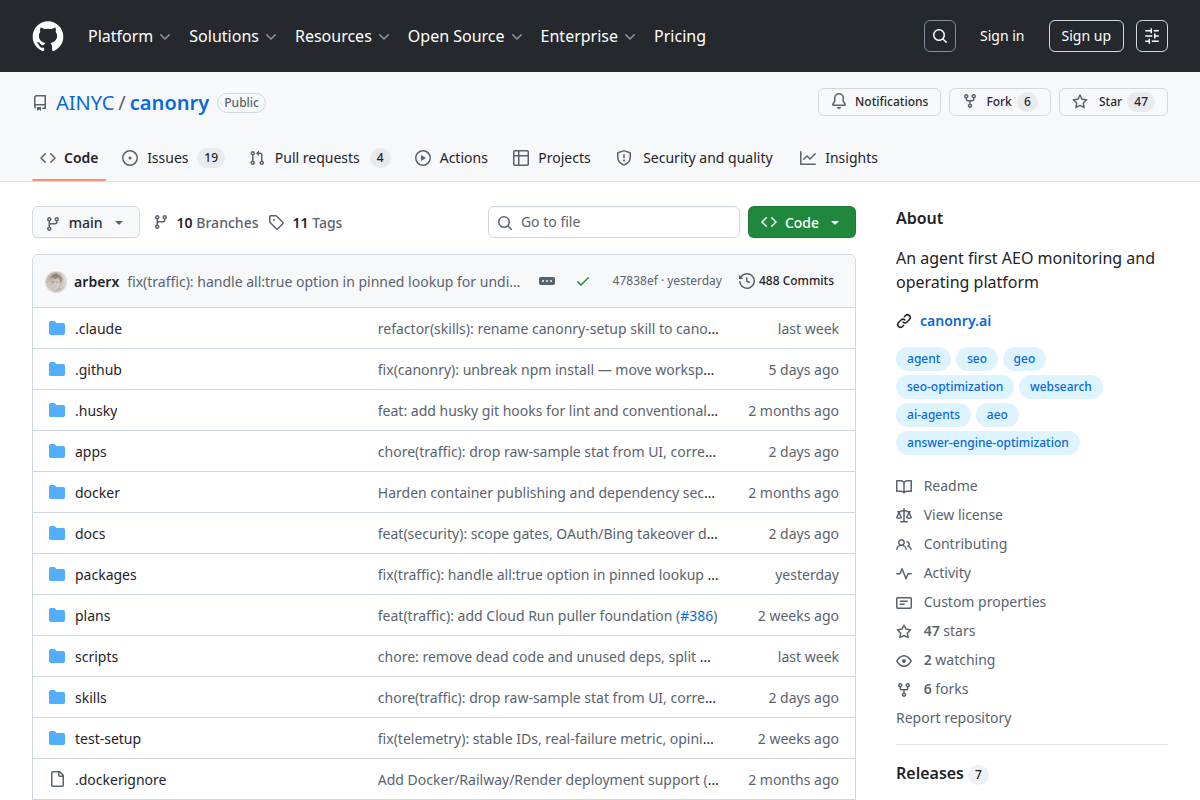The width and height of the screenshot is (1200, 800).
Task: Open Security and quality tab
Action: pyautogui.click(x=695, y=158)
